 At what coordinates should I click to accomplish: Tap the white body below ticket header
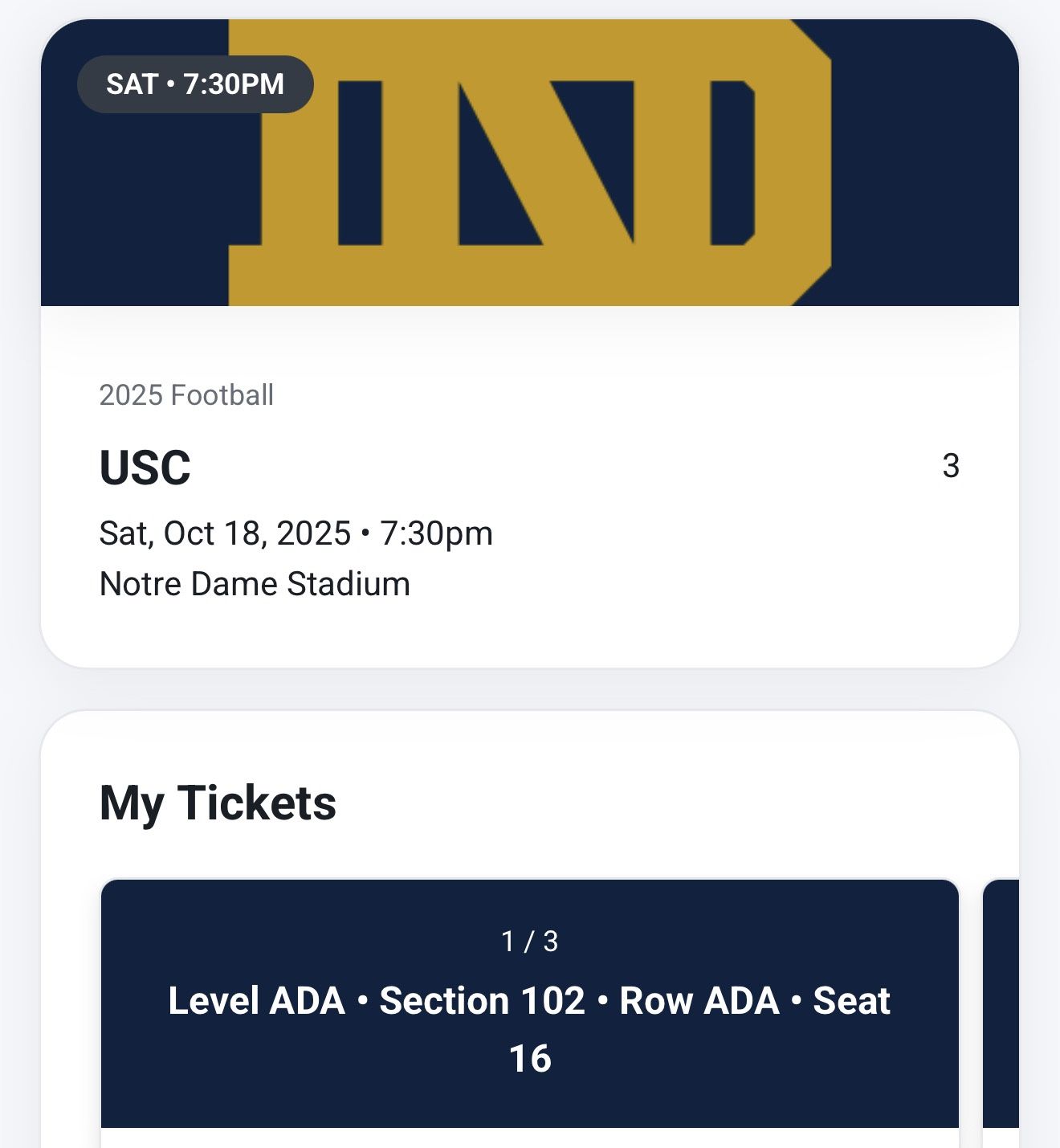coord(529,1138)
